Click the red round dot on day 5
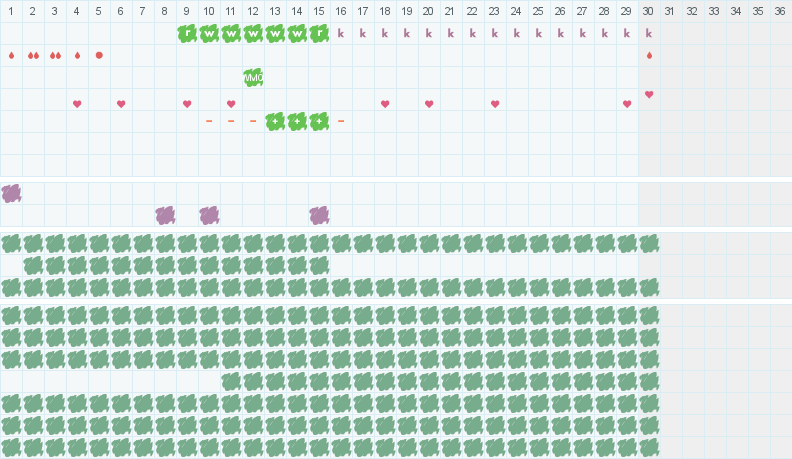This screenshot has width=792, height=459. click(x=99, y=55)
